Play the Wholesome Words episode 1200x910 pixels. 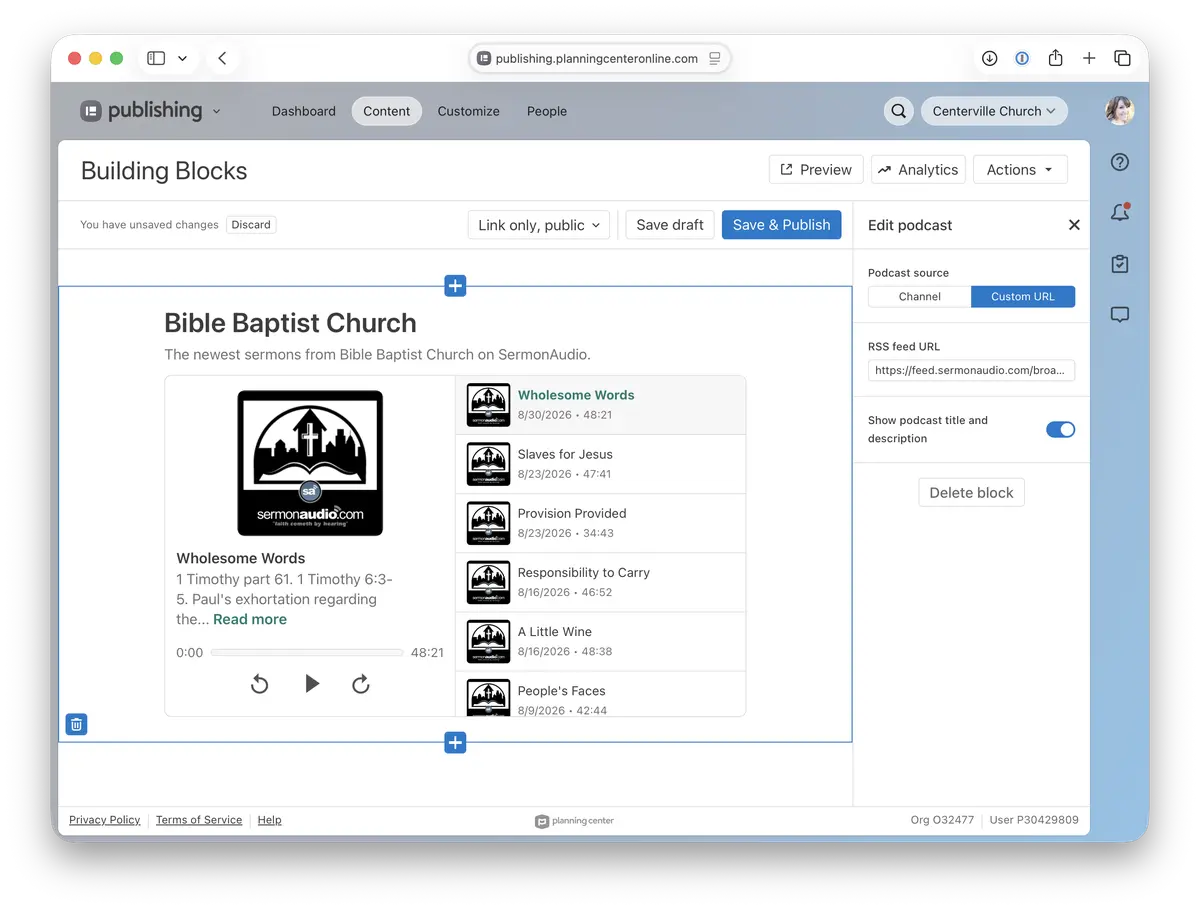coord(312,684)
